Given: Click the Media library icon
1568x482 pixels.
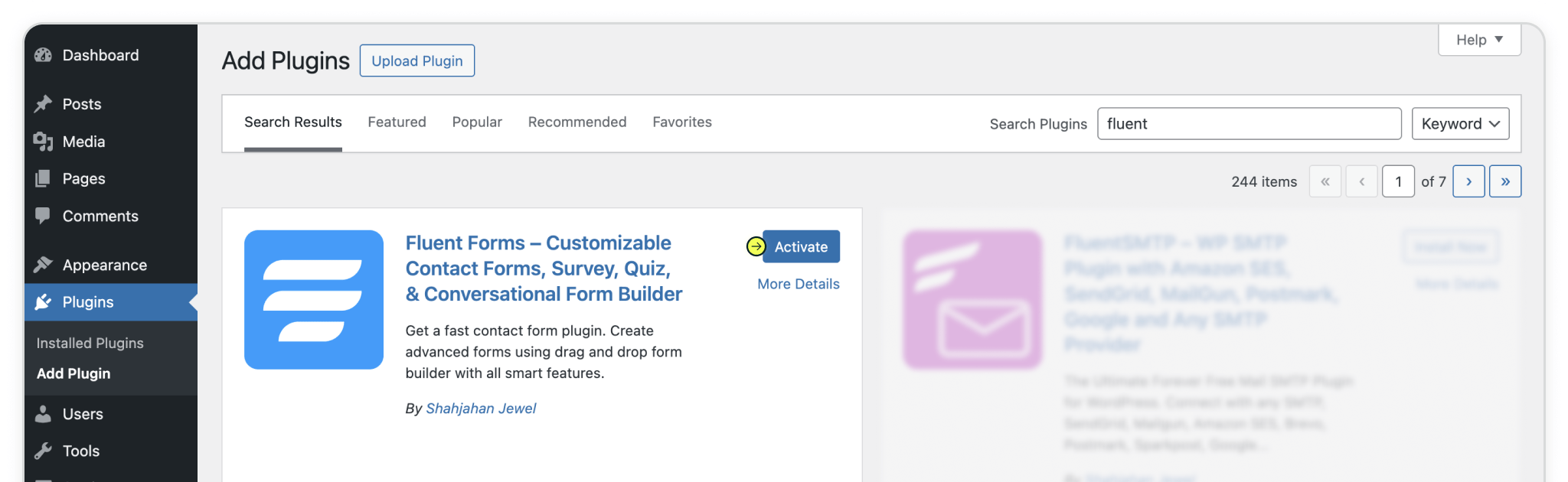Looking at the screenshot, I should [x=44, y=142].
